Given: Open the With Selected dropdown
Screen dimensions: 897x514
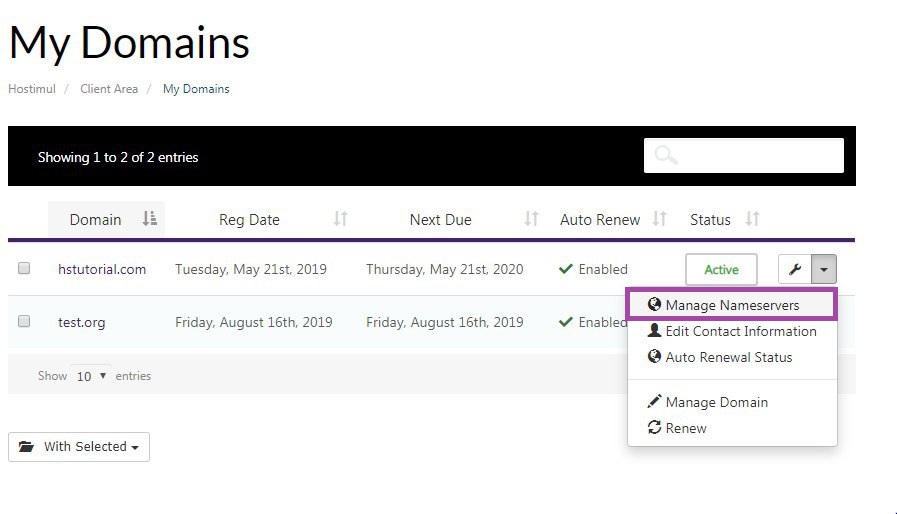Looking at the screenshot, I should (79, 447).
